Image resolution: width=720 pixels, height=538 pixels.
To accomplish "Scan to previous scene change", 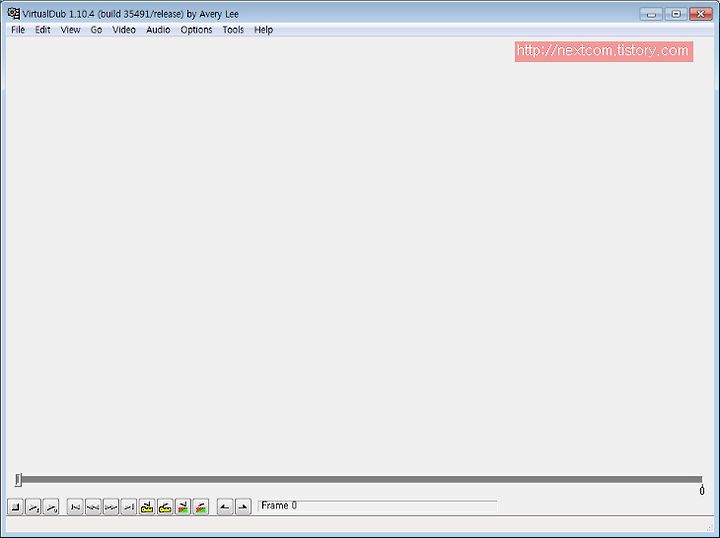I will tap(183, 507).
